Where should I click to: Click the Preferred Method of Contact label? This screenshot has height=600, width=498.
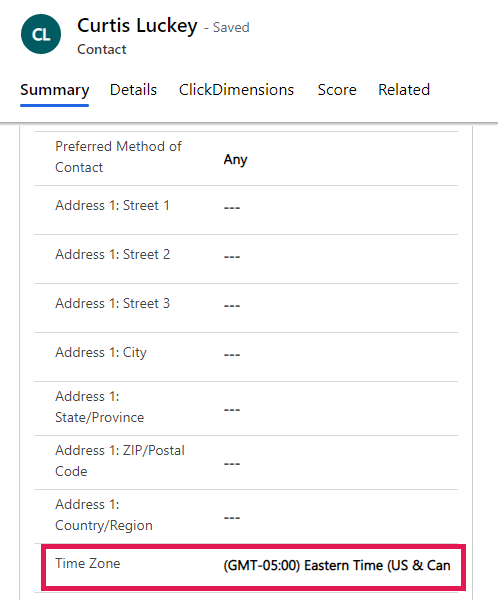[x=118, y=157]
